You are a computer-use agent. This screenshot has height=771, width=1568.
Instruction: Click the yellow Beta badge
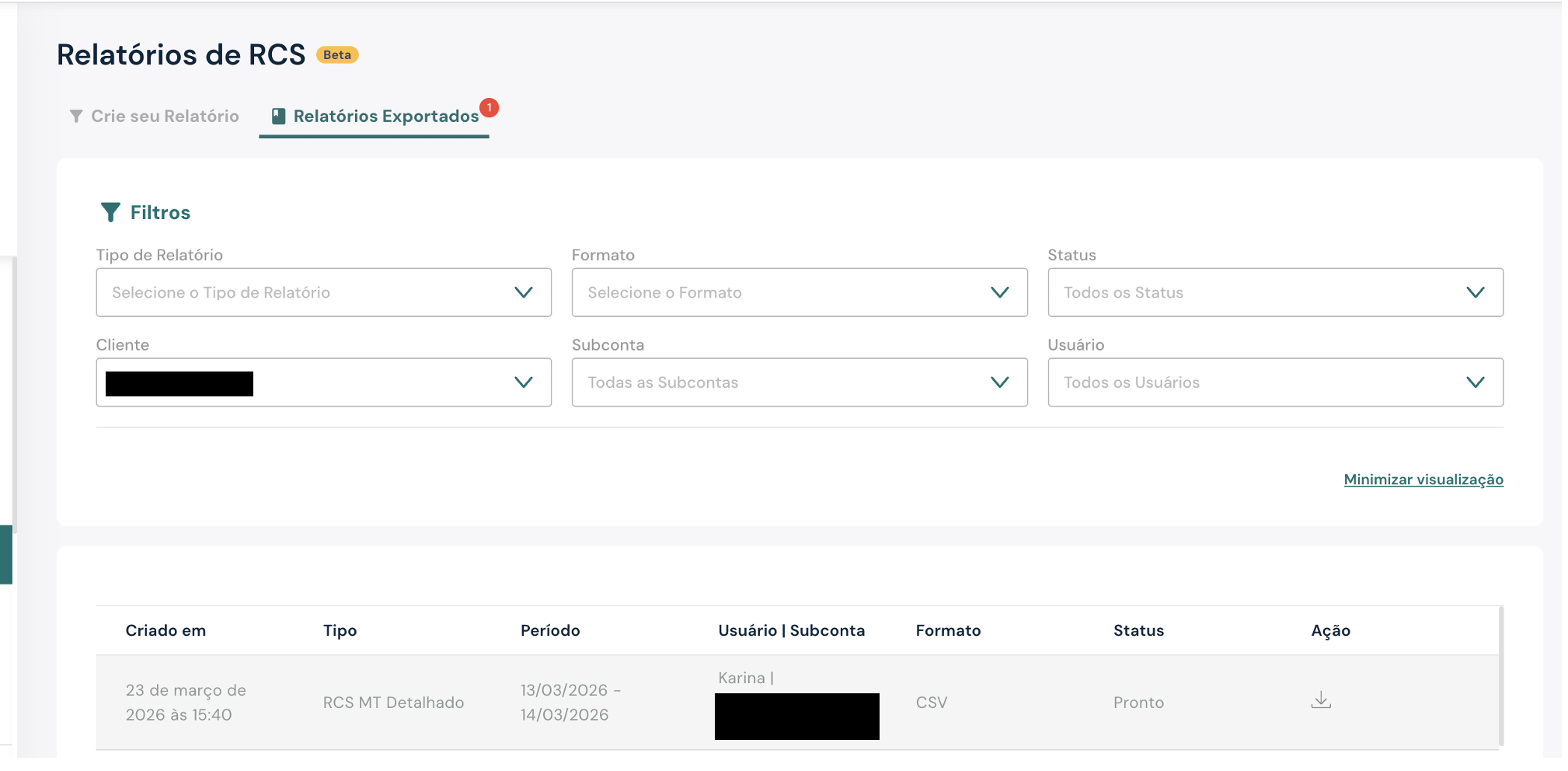tap(337, 55)
